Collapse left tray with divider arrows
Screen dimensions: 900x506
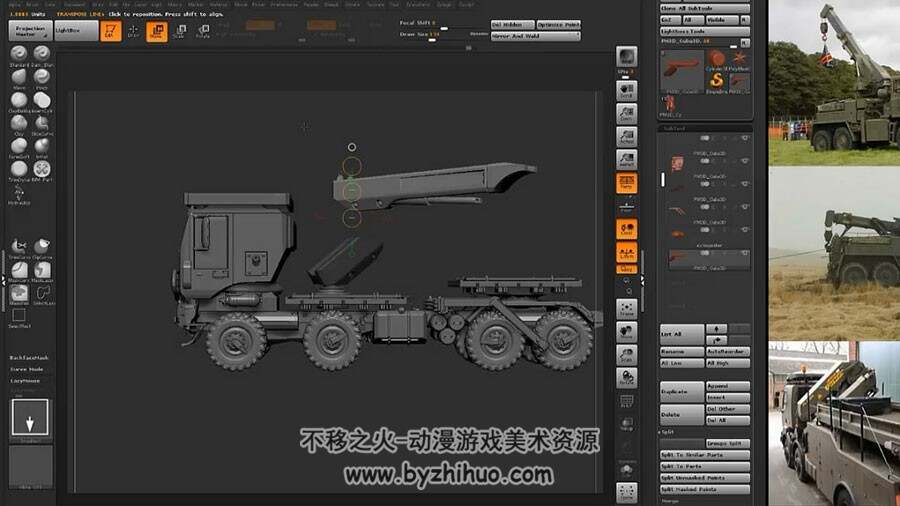point(3,281)
